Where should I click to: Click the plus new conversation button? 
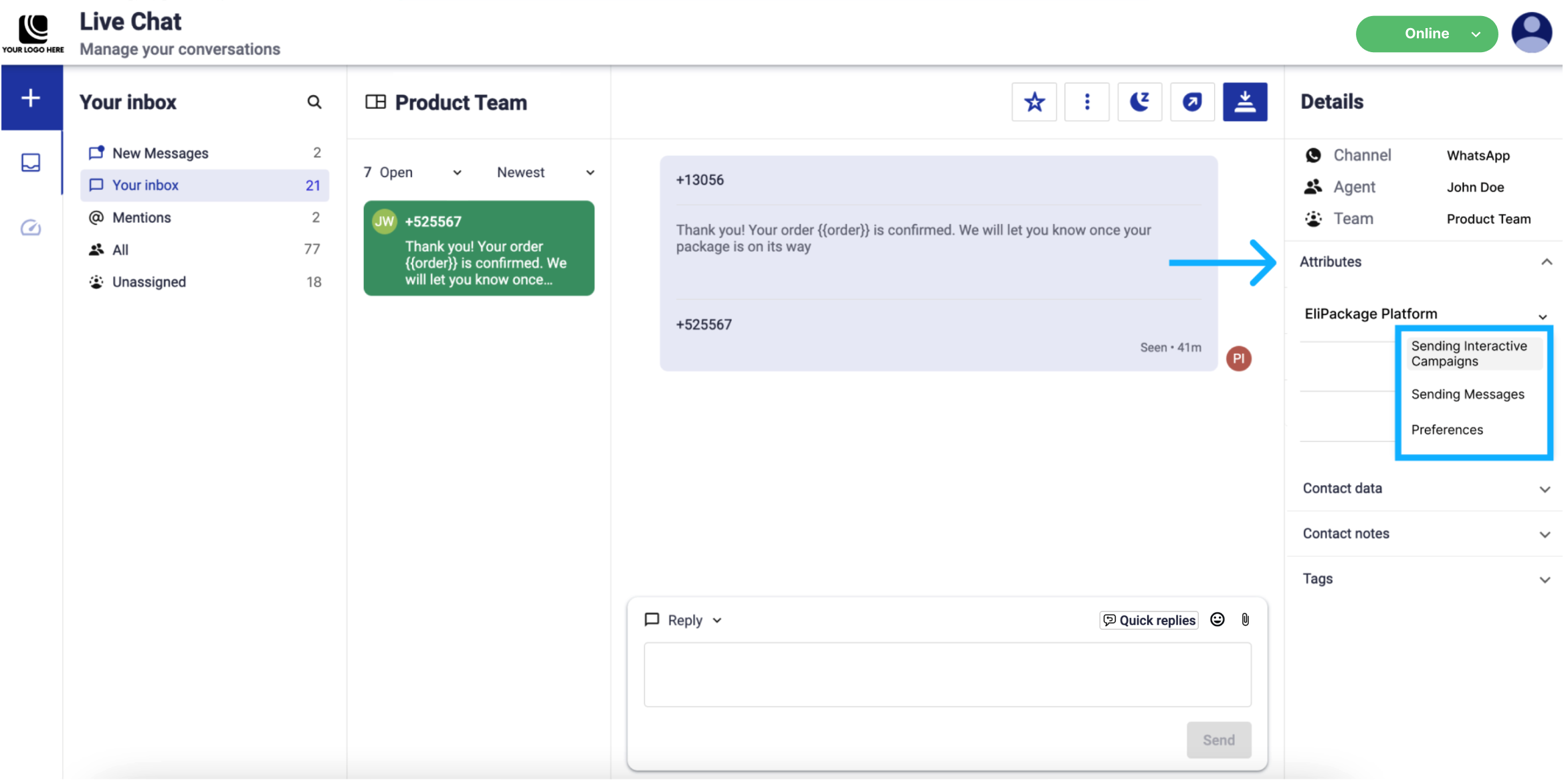tap(31, 98)
